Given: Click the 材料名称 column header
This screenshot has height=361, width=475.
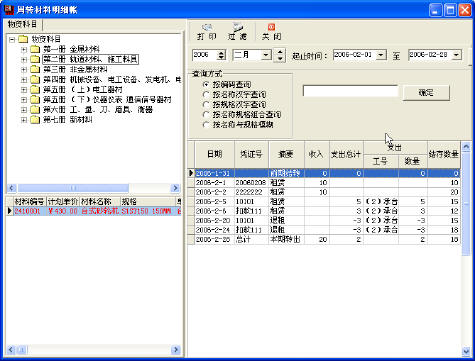Looking at the screenshot, I should (100, 201).
